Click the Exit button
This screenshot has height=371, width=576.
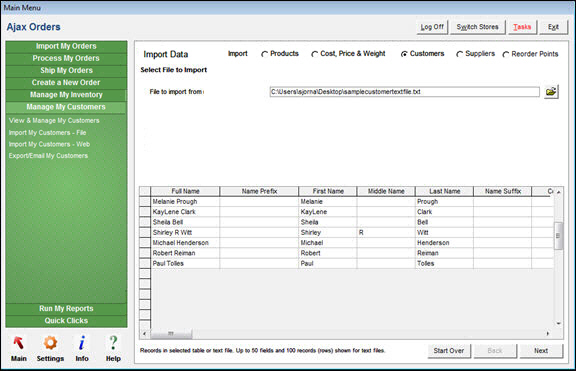click(x=553, y=27)
